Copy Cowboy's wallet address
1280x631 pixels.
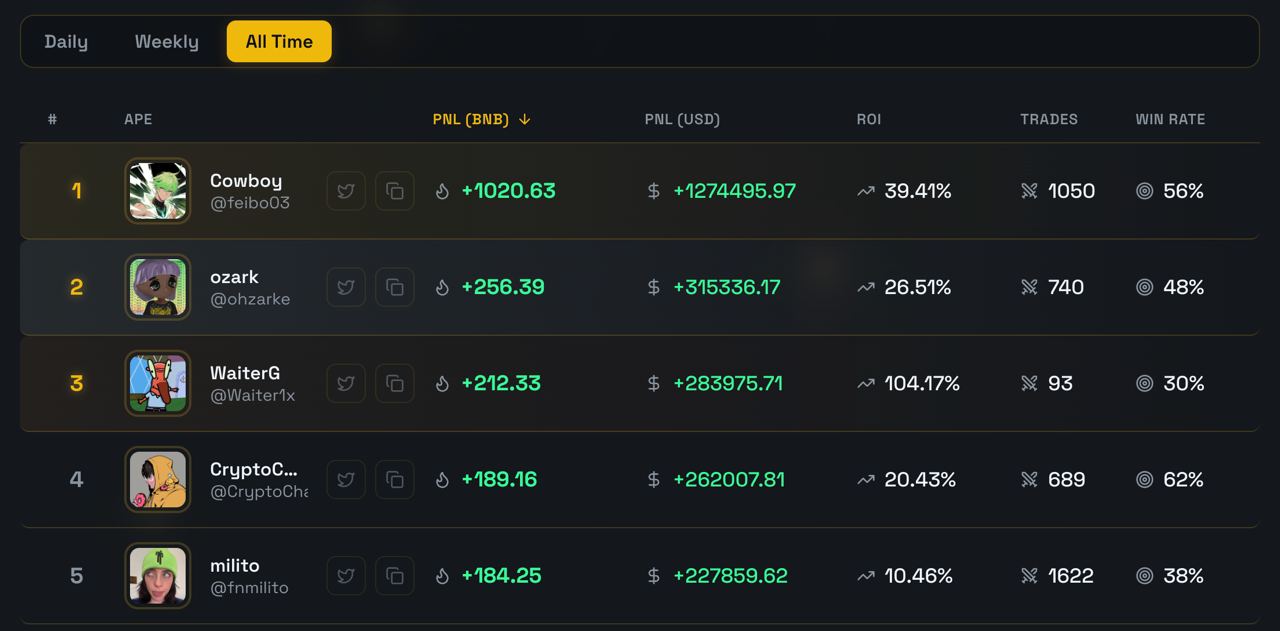pyautogui.click(x=395, y=191)
